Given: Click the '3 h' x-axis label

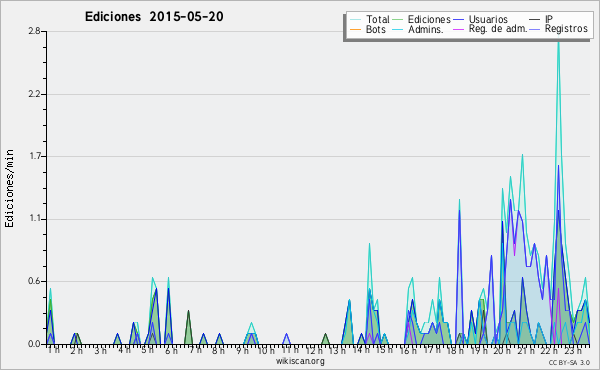Looking at the screenshot, I should [101, 351].
